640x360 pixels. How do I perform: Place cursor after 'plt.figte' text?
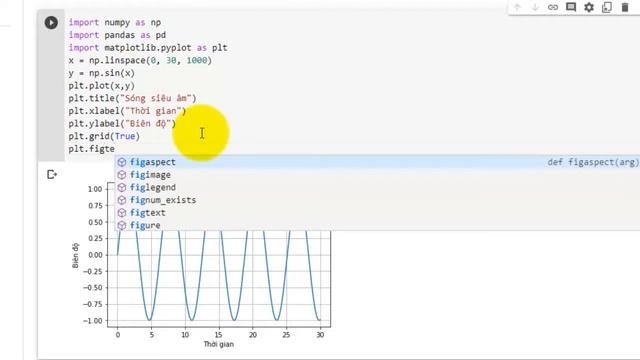(115, 149)
